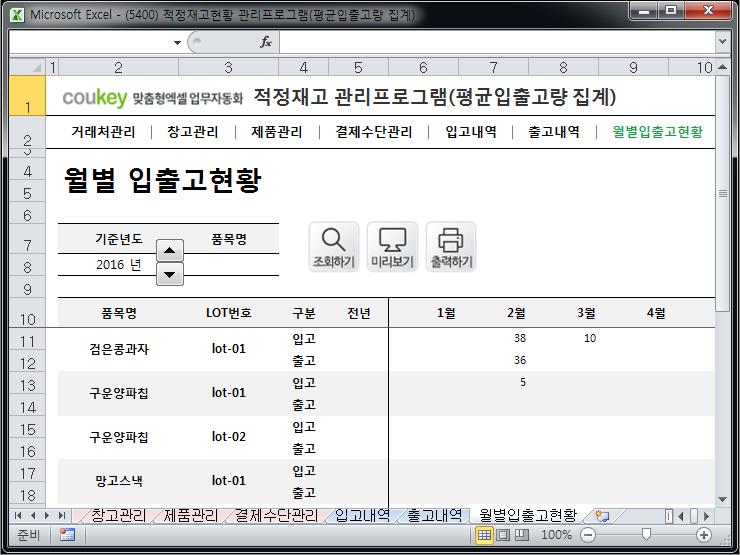The width and height of the screenshot is (740, 555).
Task: Switch to Page Layout view icon
Action: click(x=503, y=535)
